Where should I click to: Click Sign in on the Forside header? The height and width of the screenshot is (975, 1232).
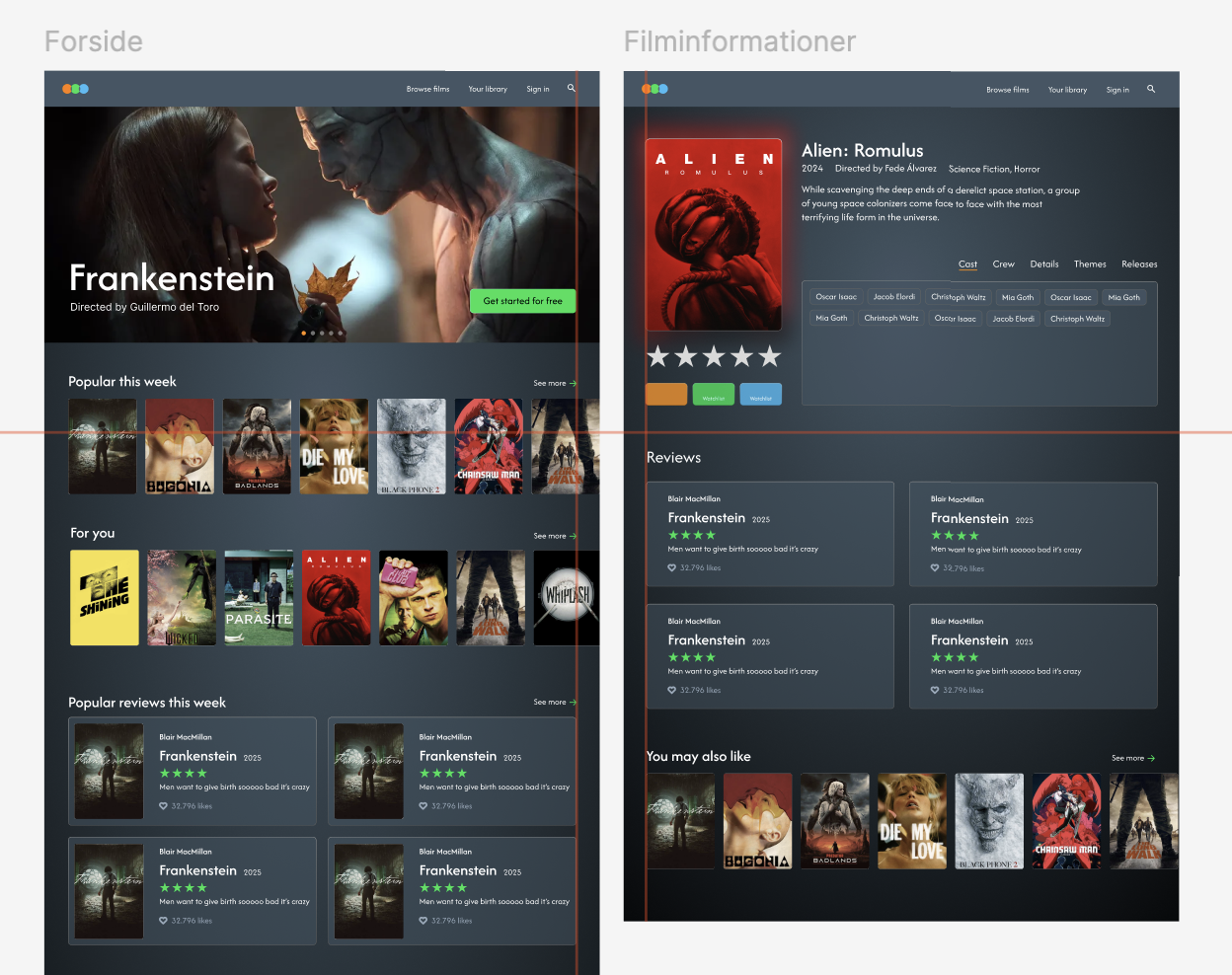[538, 89]
